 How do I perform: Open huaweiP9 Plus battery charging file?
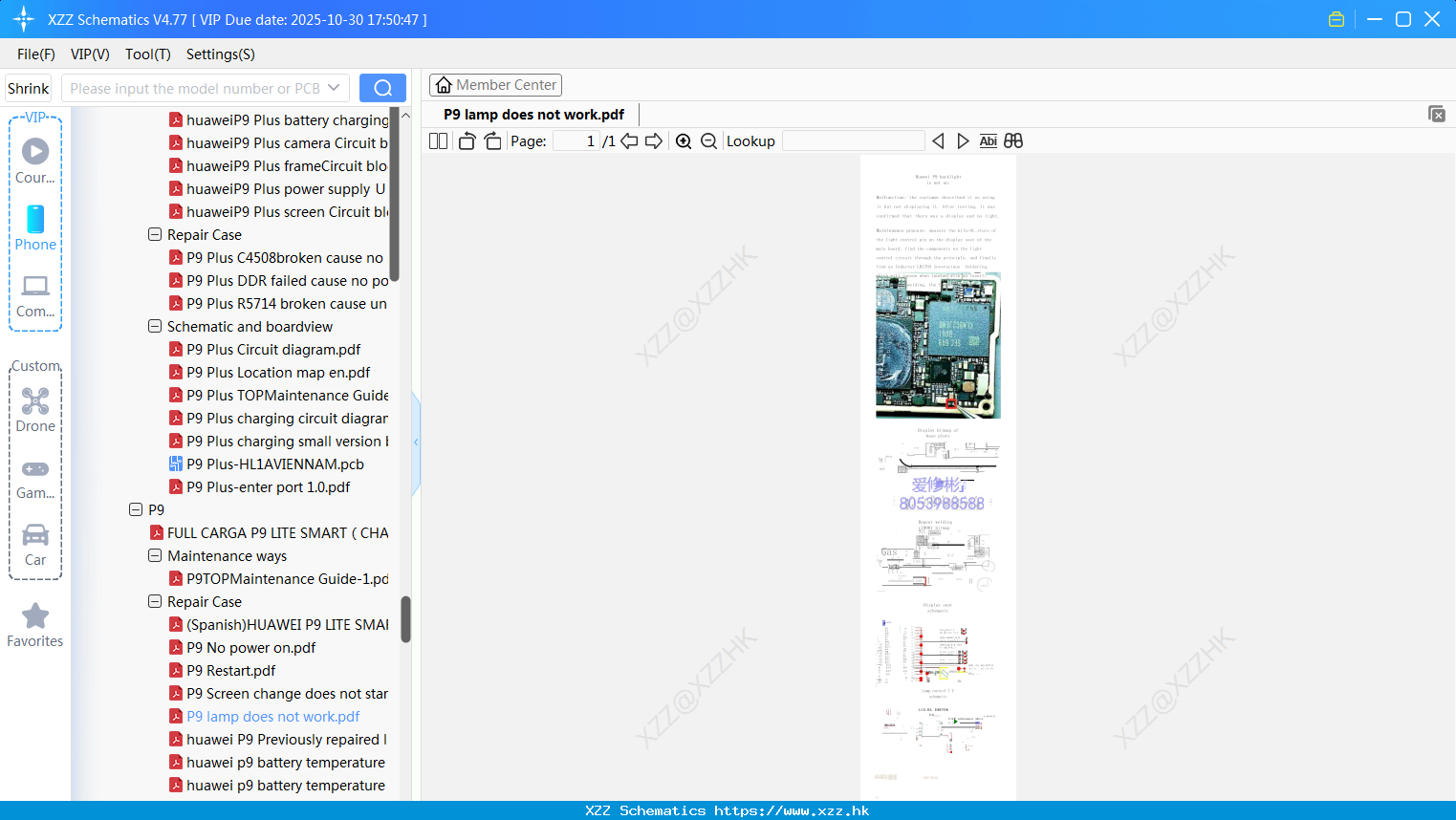[x=288, y=119]
